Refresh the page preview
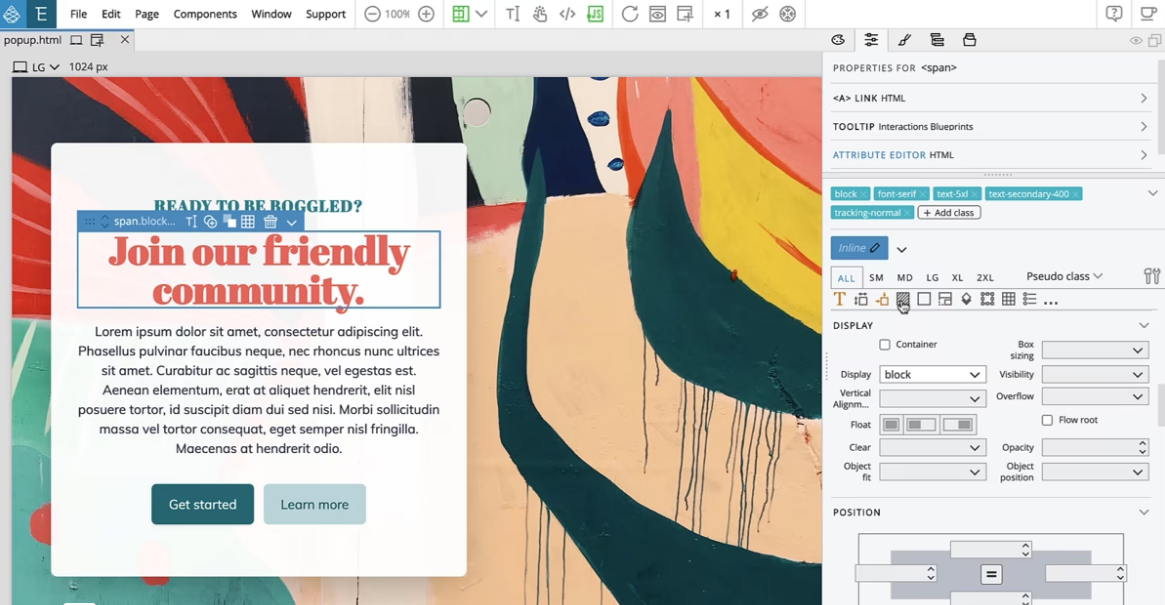1165x605 pixels. click(628, 14)
